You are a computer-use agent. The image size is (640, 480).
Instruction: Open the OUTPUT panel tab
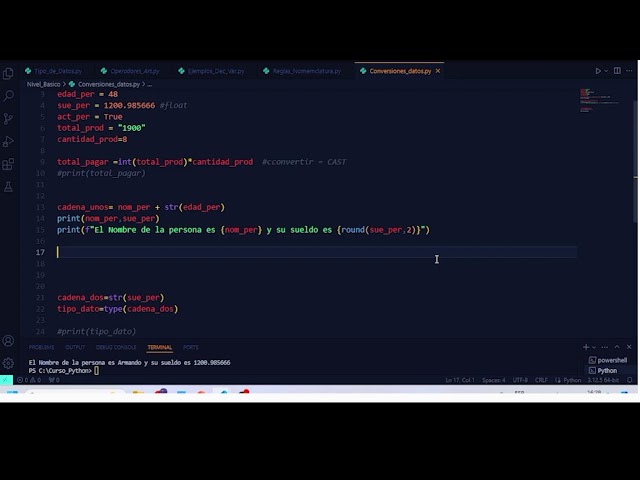click(75, 347)
